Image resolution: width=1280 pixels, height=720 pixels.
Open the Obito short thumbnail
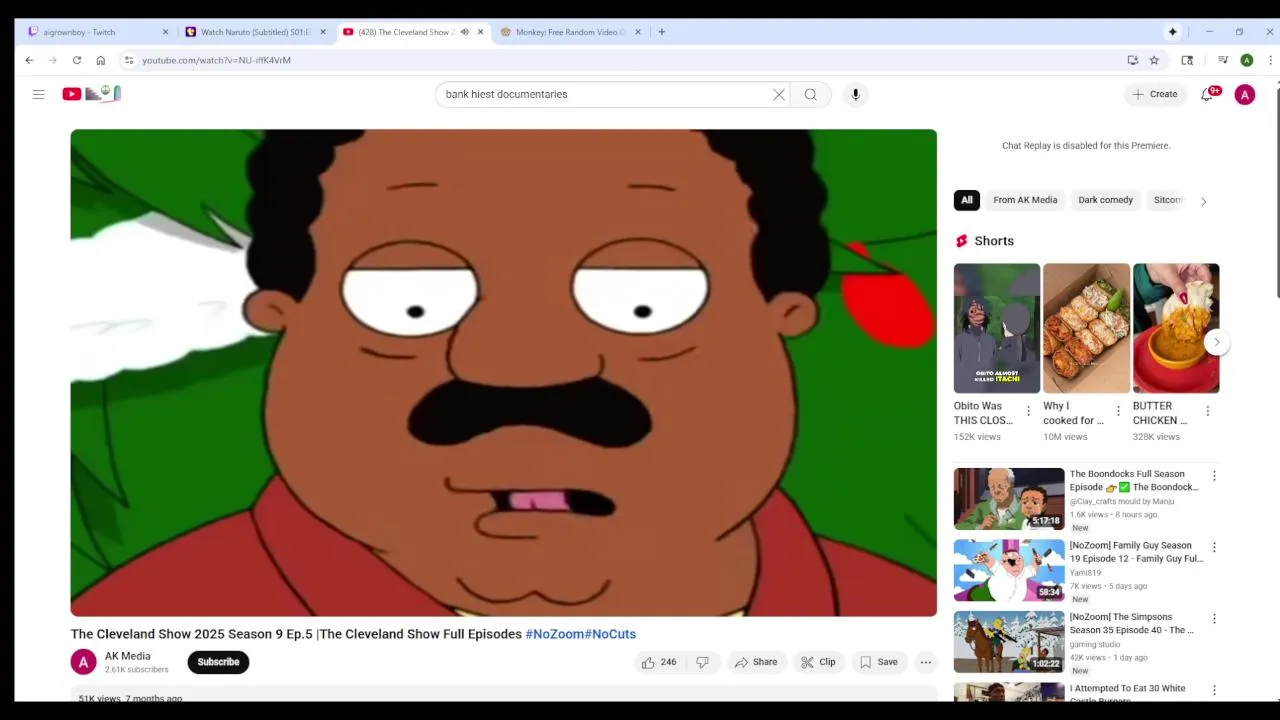coord(997,328)
